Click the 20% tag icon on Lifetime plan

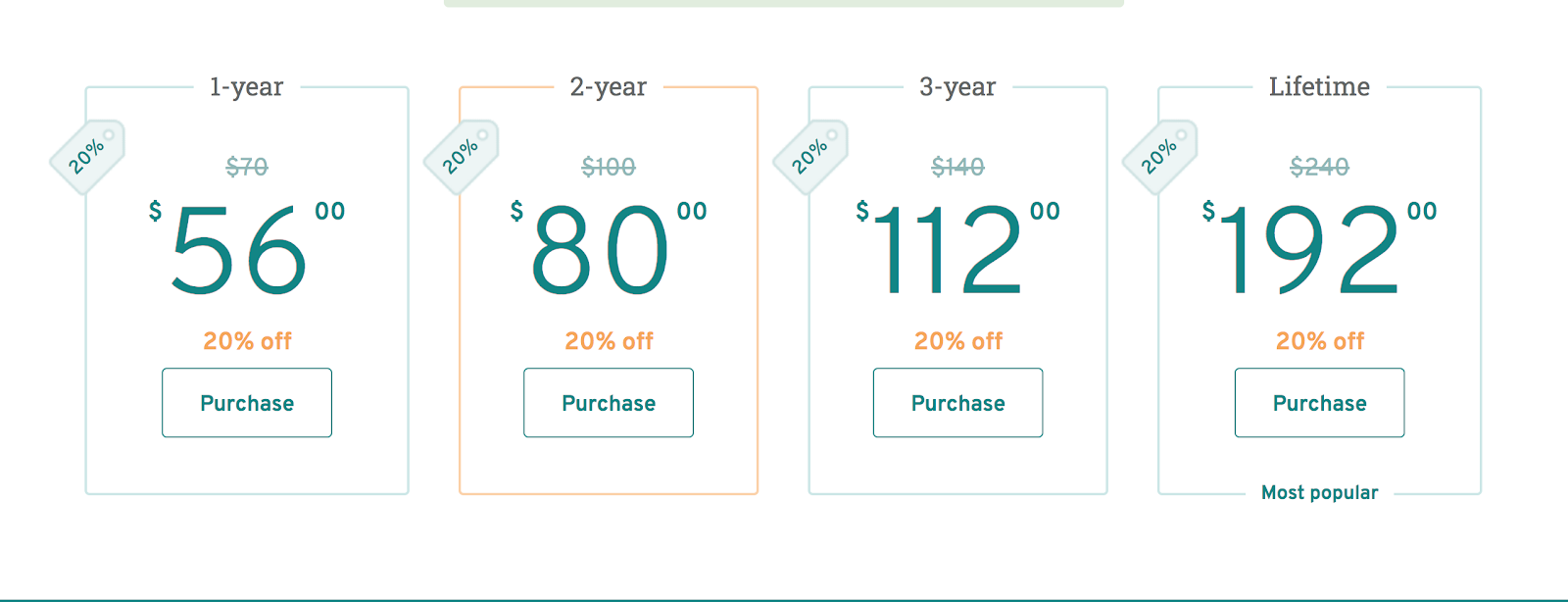1159,156
